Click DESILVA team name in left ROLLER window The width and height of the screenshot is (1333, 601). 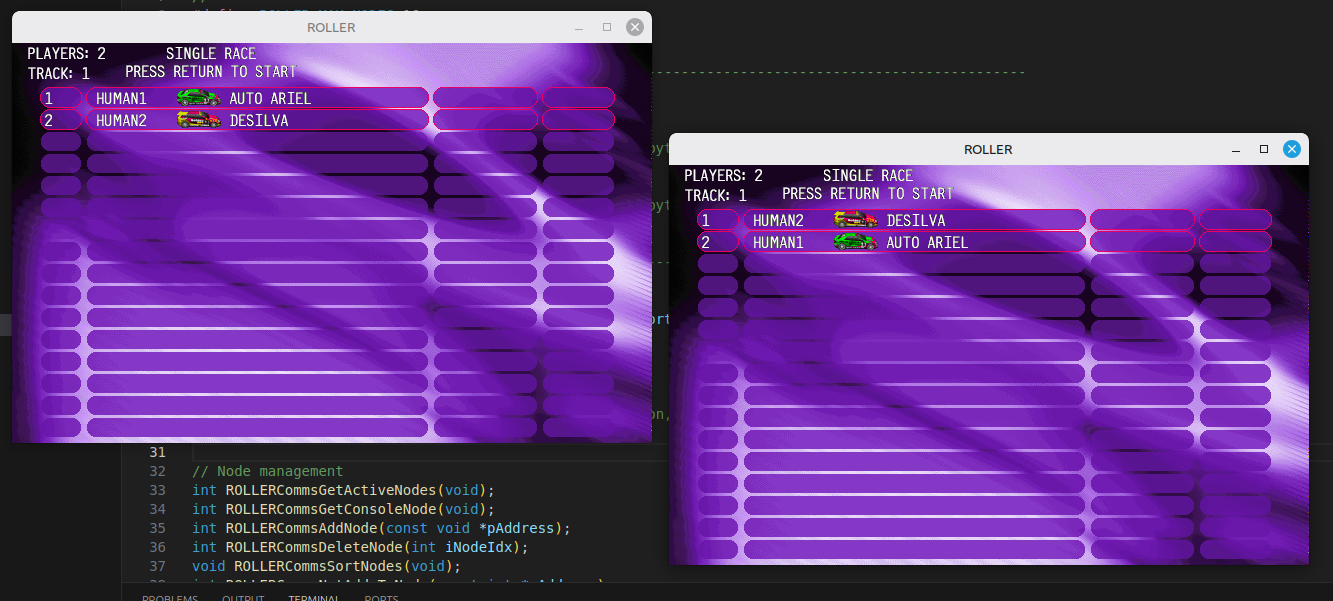[259, 121]
